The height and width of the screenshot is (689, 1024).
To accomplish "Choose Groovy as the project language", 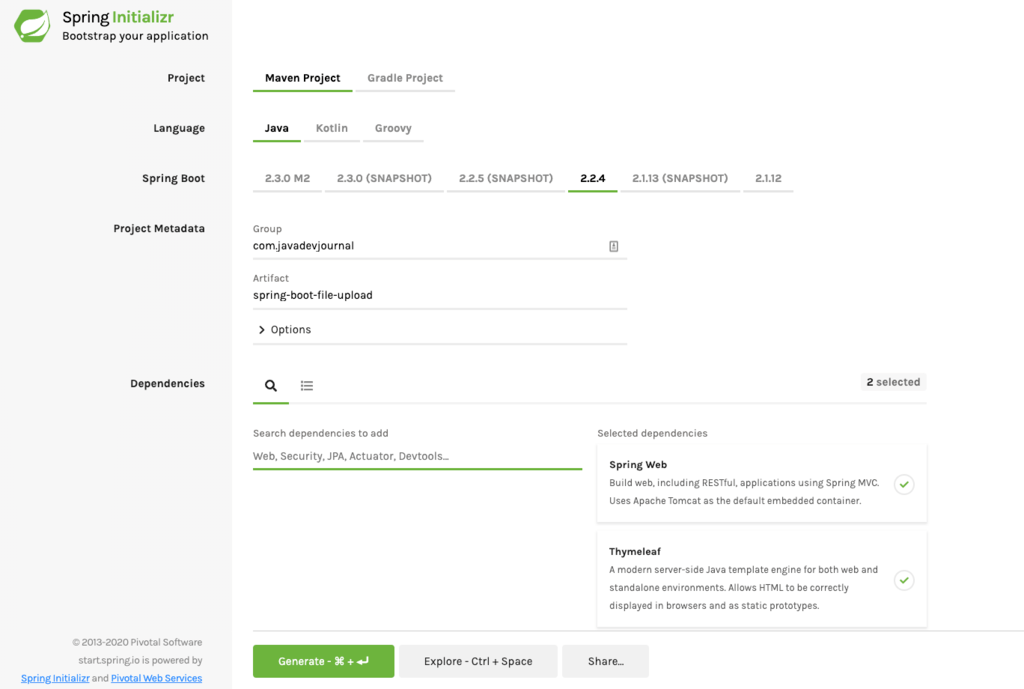I will pos(393,128).
